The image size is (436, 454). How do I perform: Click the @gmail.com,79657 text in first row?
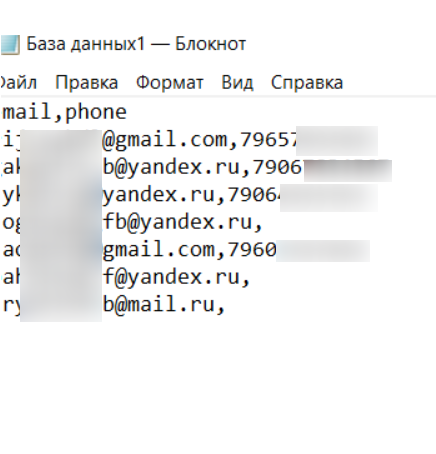200,139
